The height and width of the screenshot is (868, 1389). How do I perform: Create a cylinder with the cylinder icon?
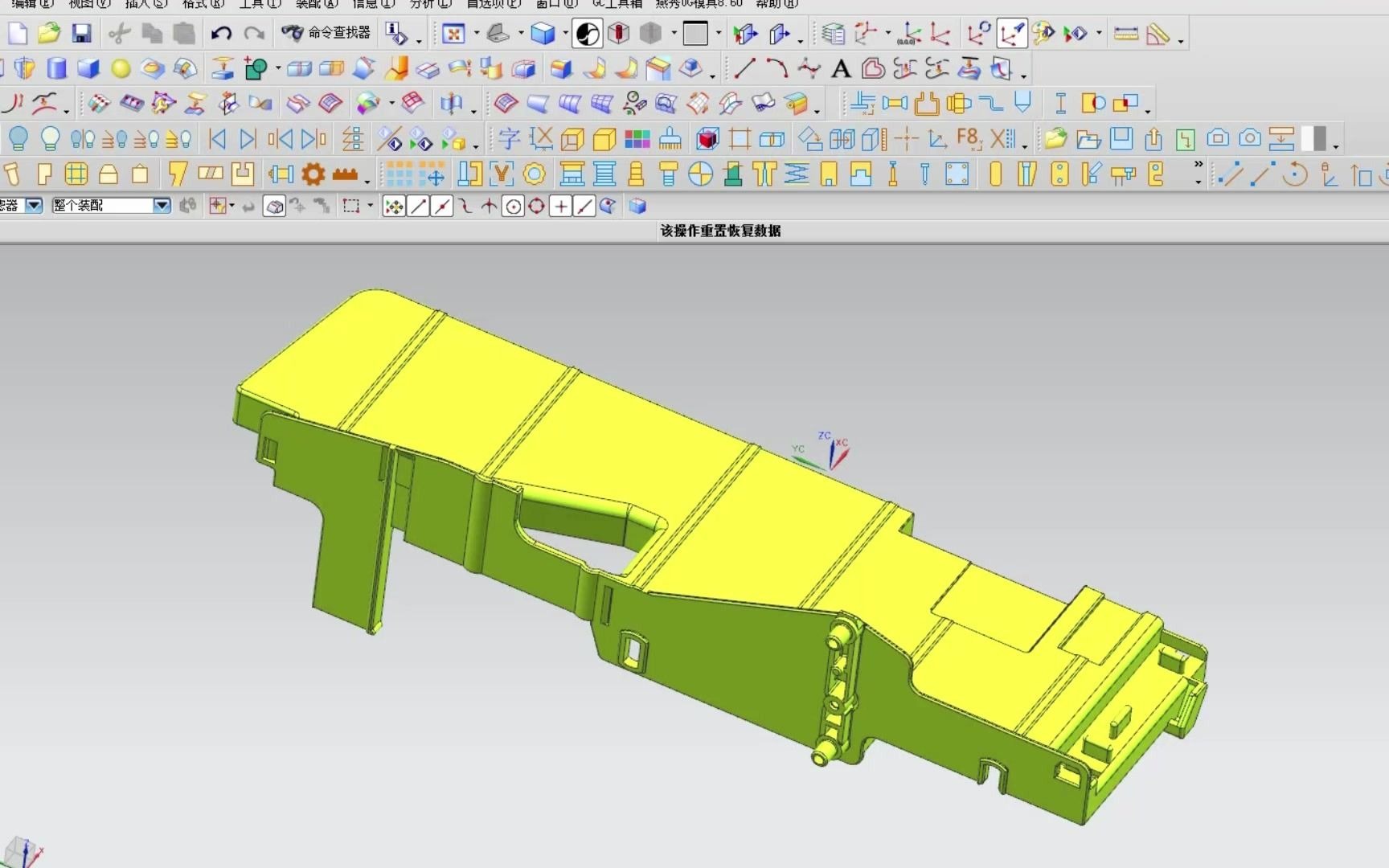pos(56,68)
